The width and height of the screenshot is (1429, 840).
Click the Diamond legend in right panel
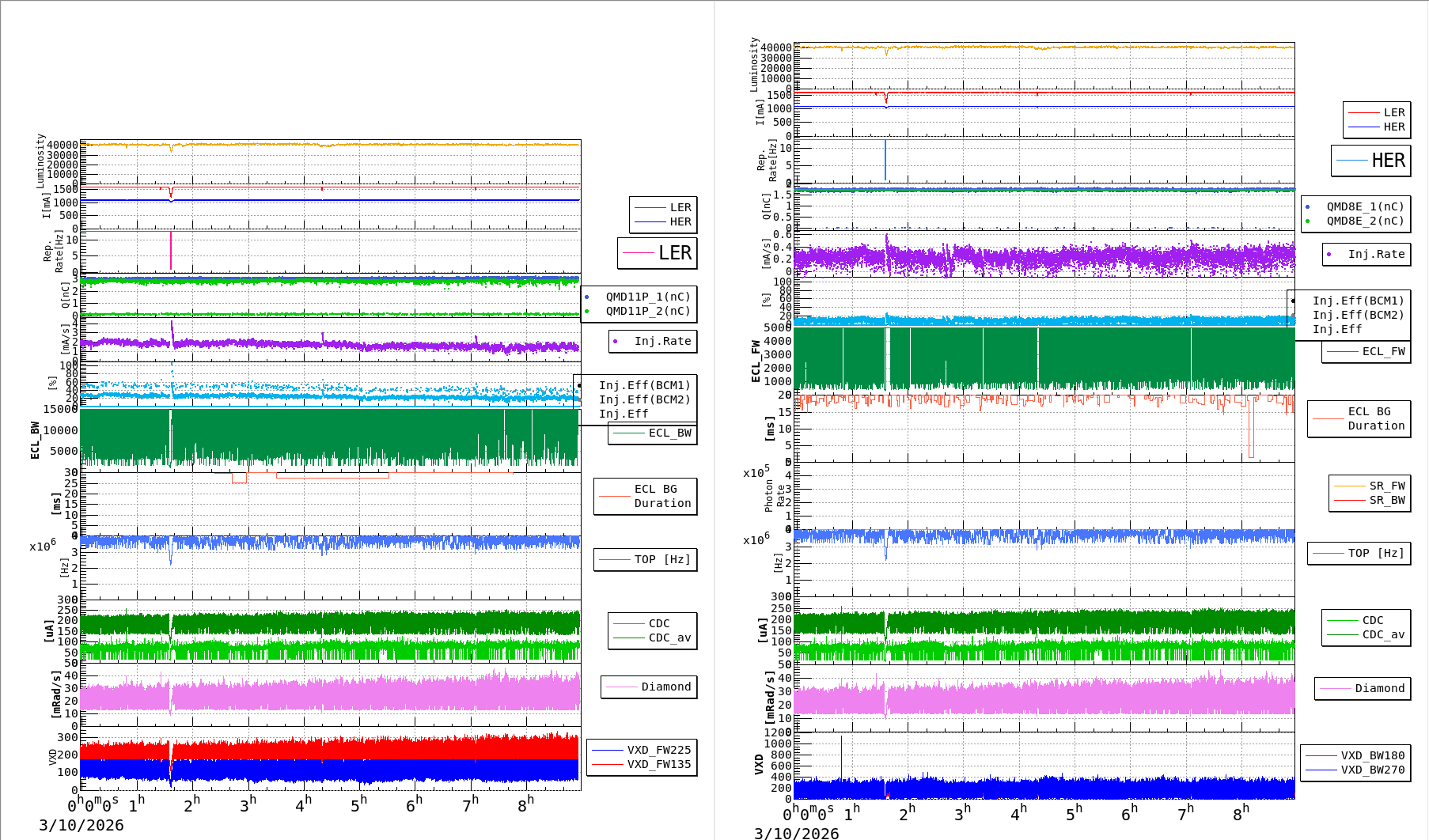(x=1363, y=688)
